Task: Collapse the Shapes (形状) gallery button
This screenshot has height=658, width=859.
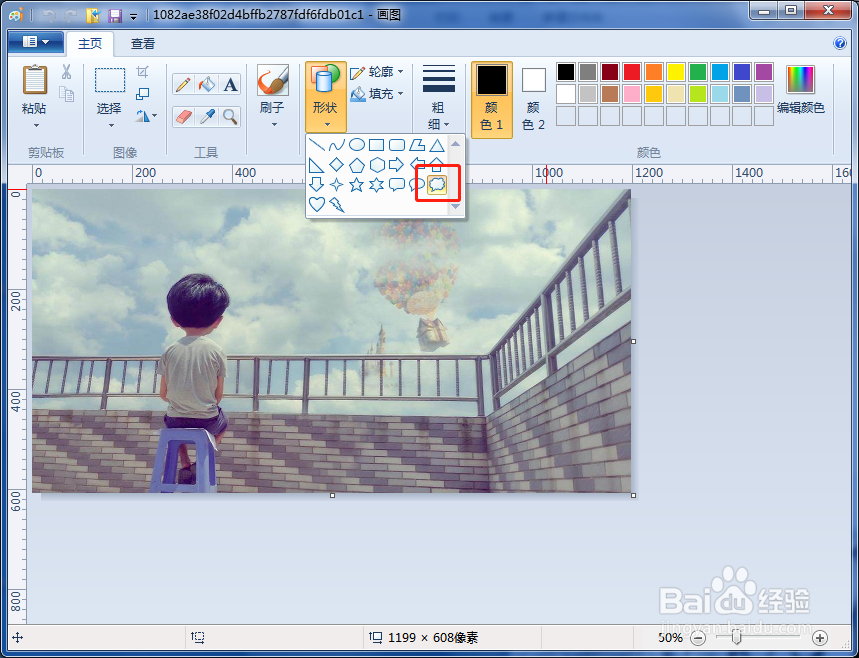Action: click(326, 97)
